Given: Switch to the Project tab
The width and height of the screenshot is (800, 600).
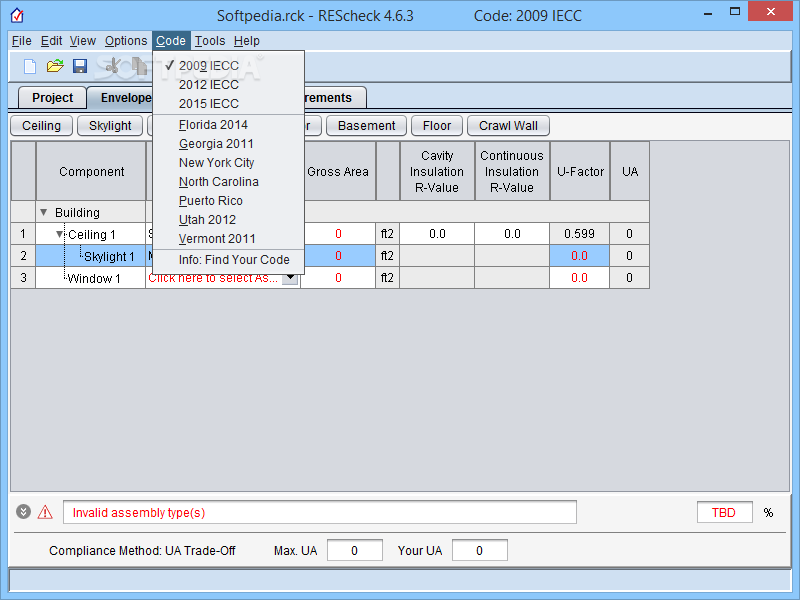Looking at the screenshot, I should tap(53, 97).
